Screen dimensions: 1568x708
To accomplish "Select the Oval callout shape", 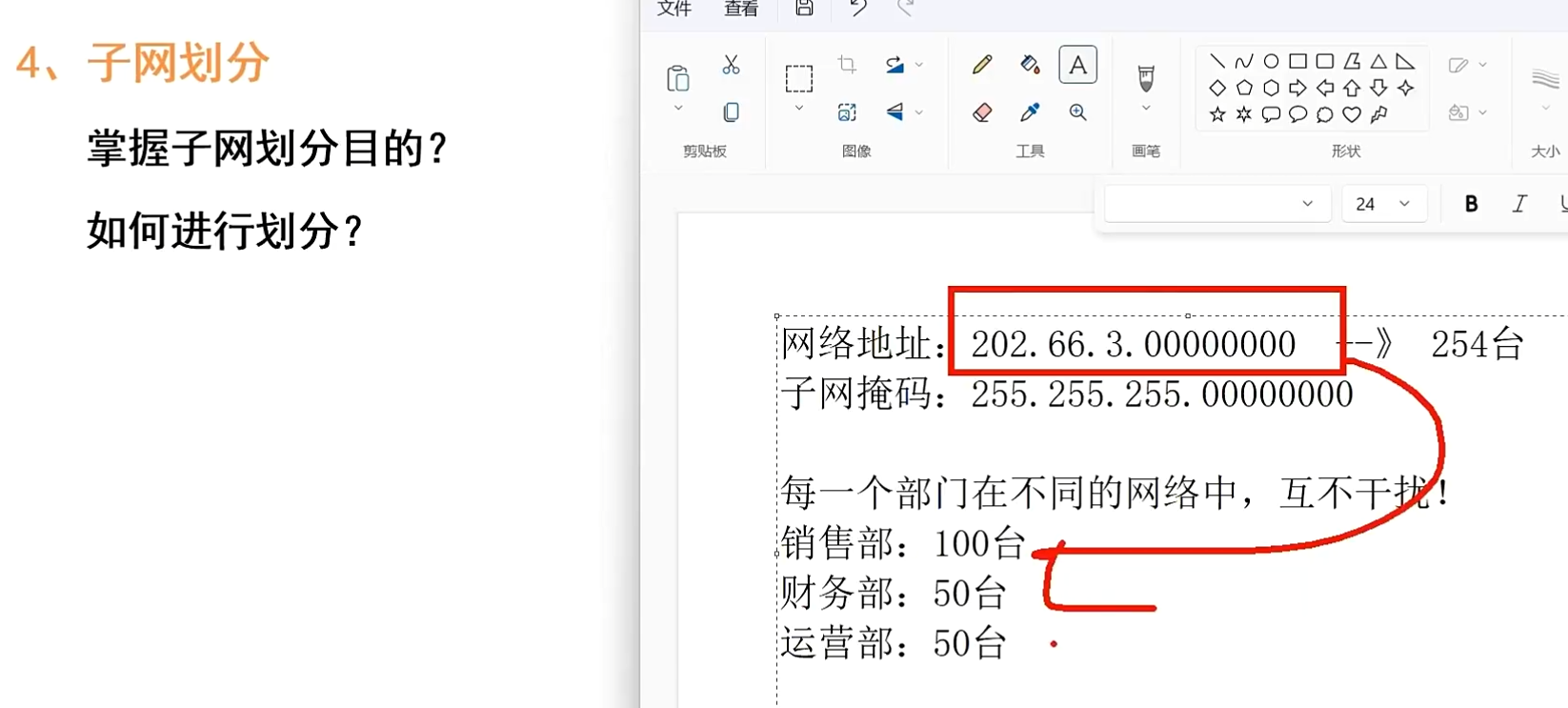I will pyautogui.click(x=1297, y=114).
